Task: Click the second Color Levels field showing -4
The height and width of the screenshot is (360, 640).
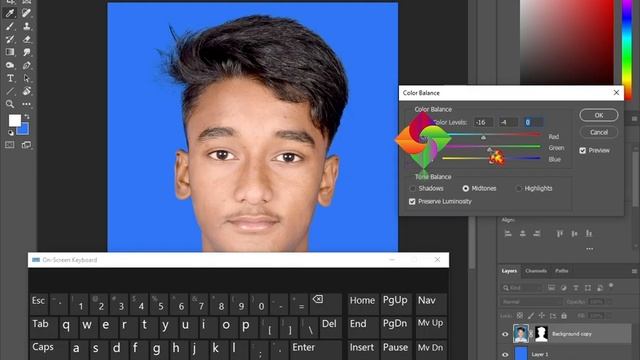Action: tap(508, 122)
